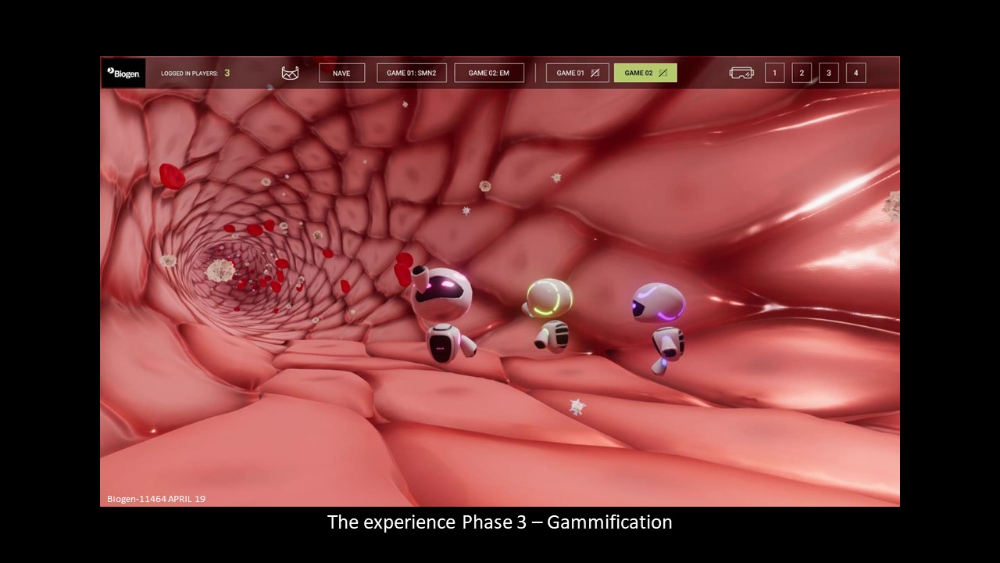Viewport: 1000px width, 563px height.
Task: Toggle the highlighted GAME 02 switch
Action: pyautogui.click(x=645, y=73)
